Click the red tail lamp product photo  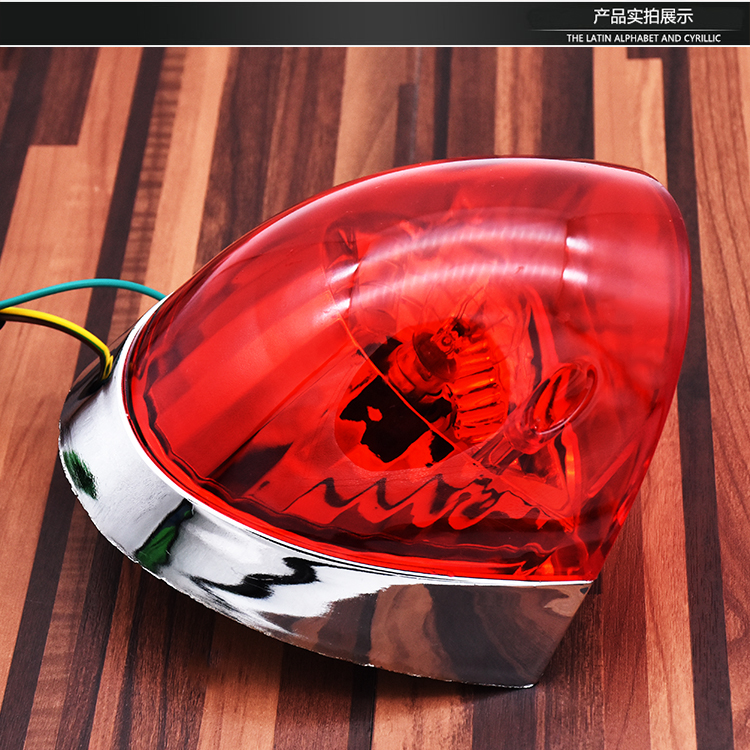(375, 398)
